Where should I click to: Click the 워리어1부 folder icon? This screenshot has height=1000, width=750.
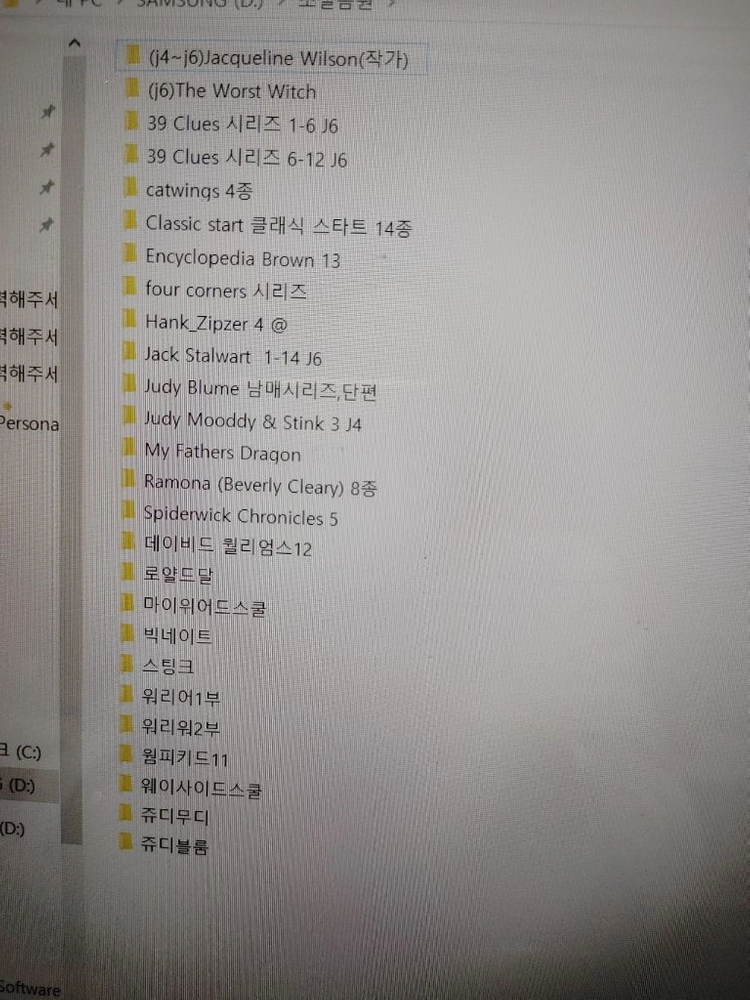click(126, 694)
